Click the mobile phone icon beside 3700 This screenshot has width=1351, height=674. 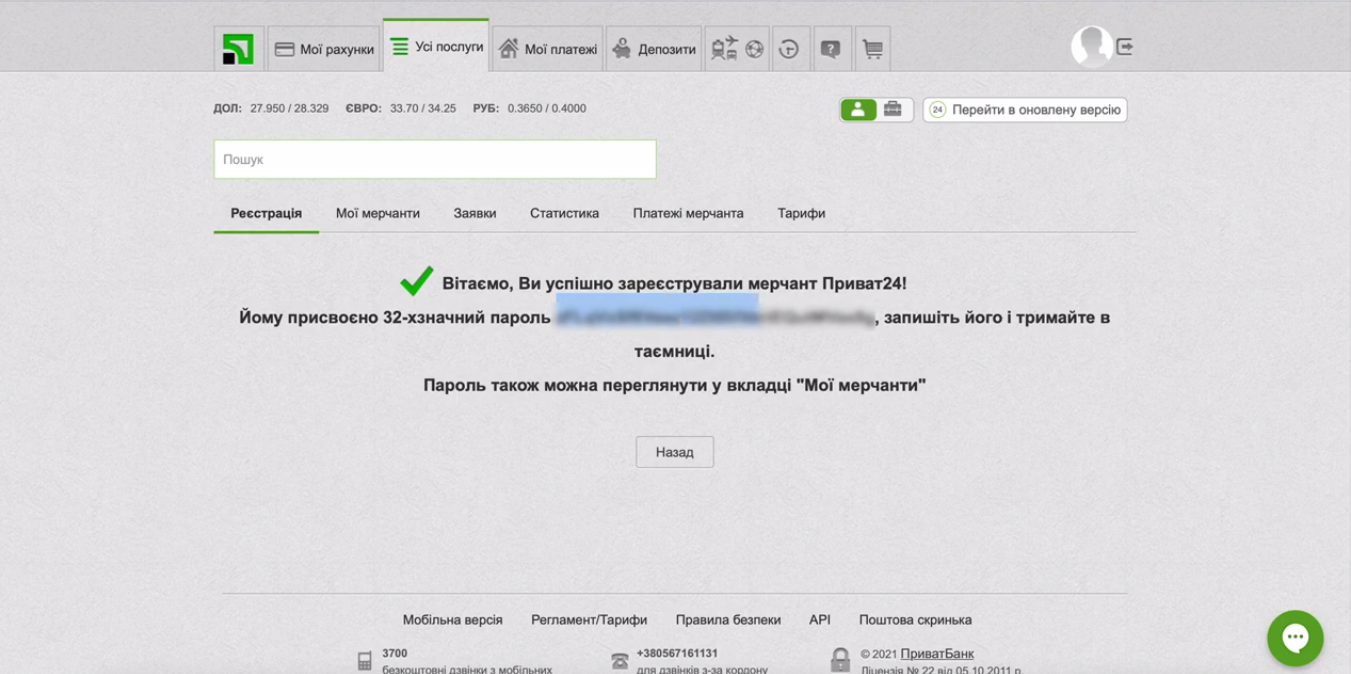click(x=365, y=661)
